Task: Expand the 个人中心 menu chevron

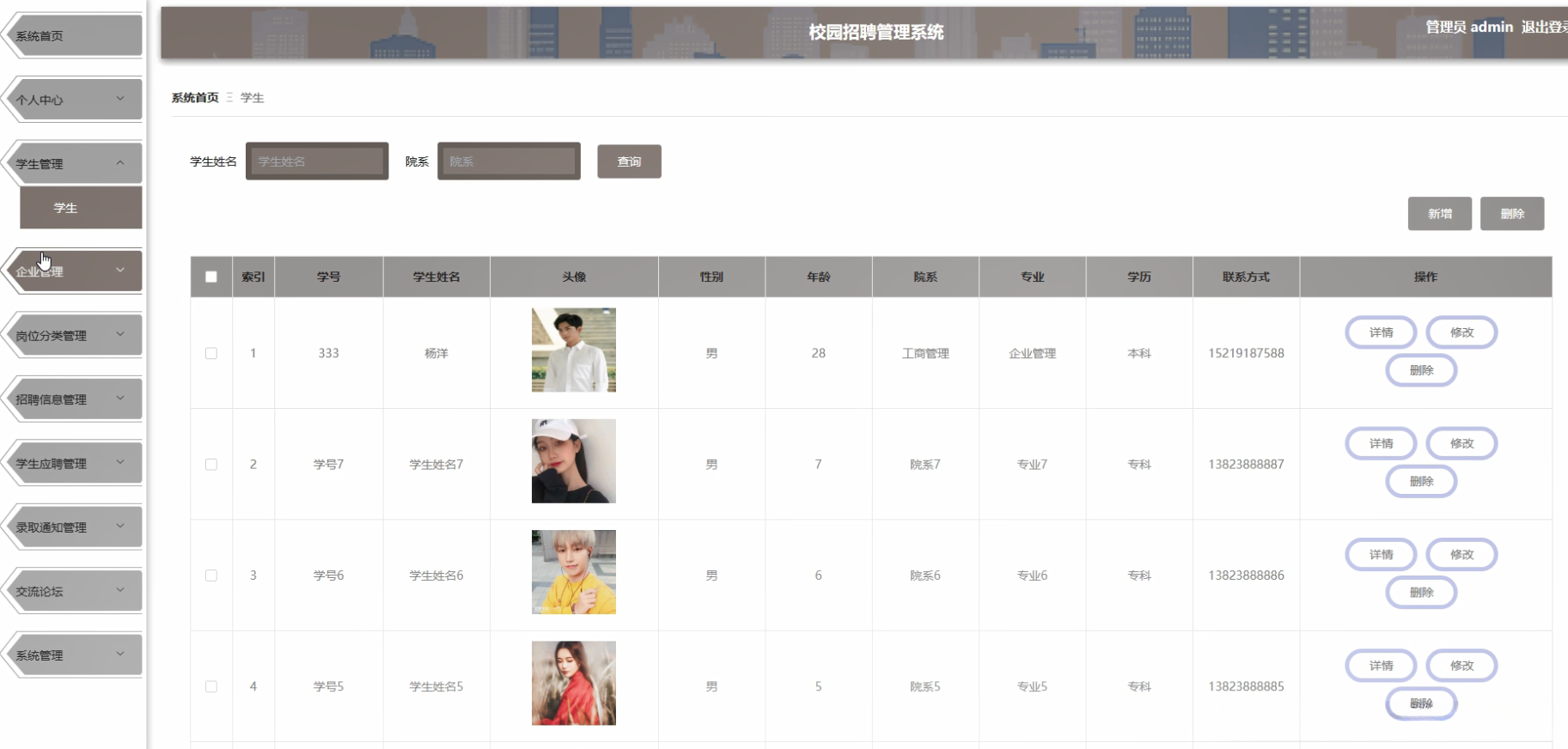Action: click(x=120, y=99)
